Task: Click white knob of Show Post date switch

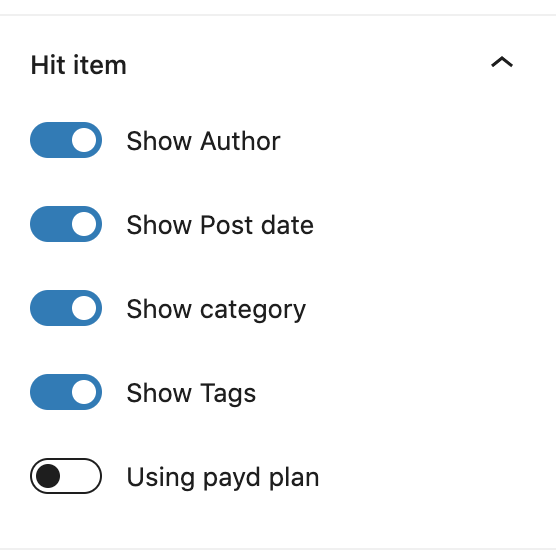Action: click(84, 224)
